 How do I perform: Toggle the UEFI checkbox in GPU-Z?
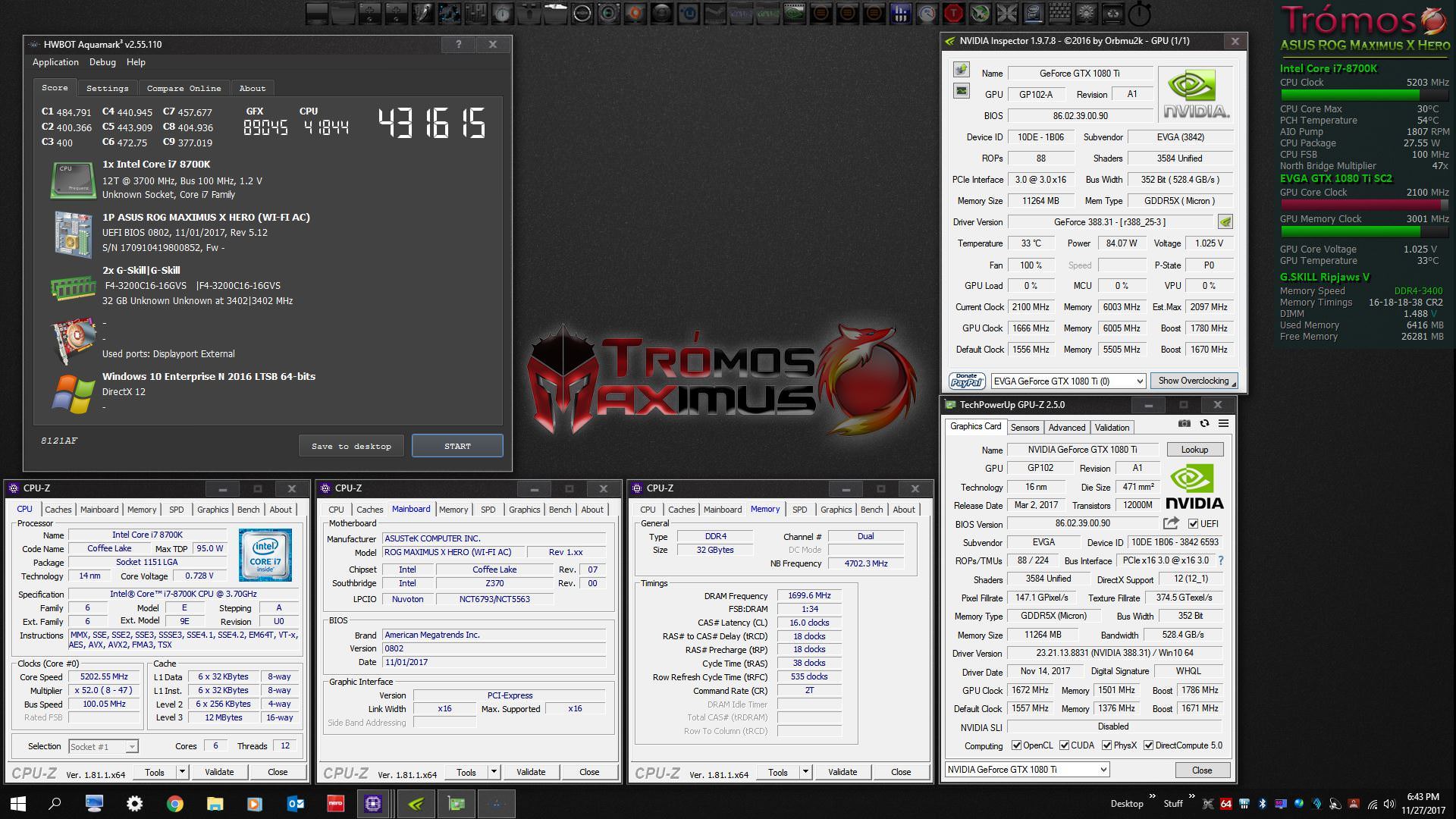1194,524
